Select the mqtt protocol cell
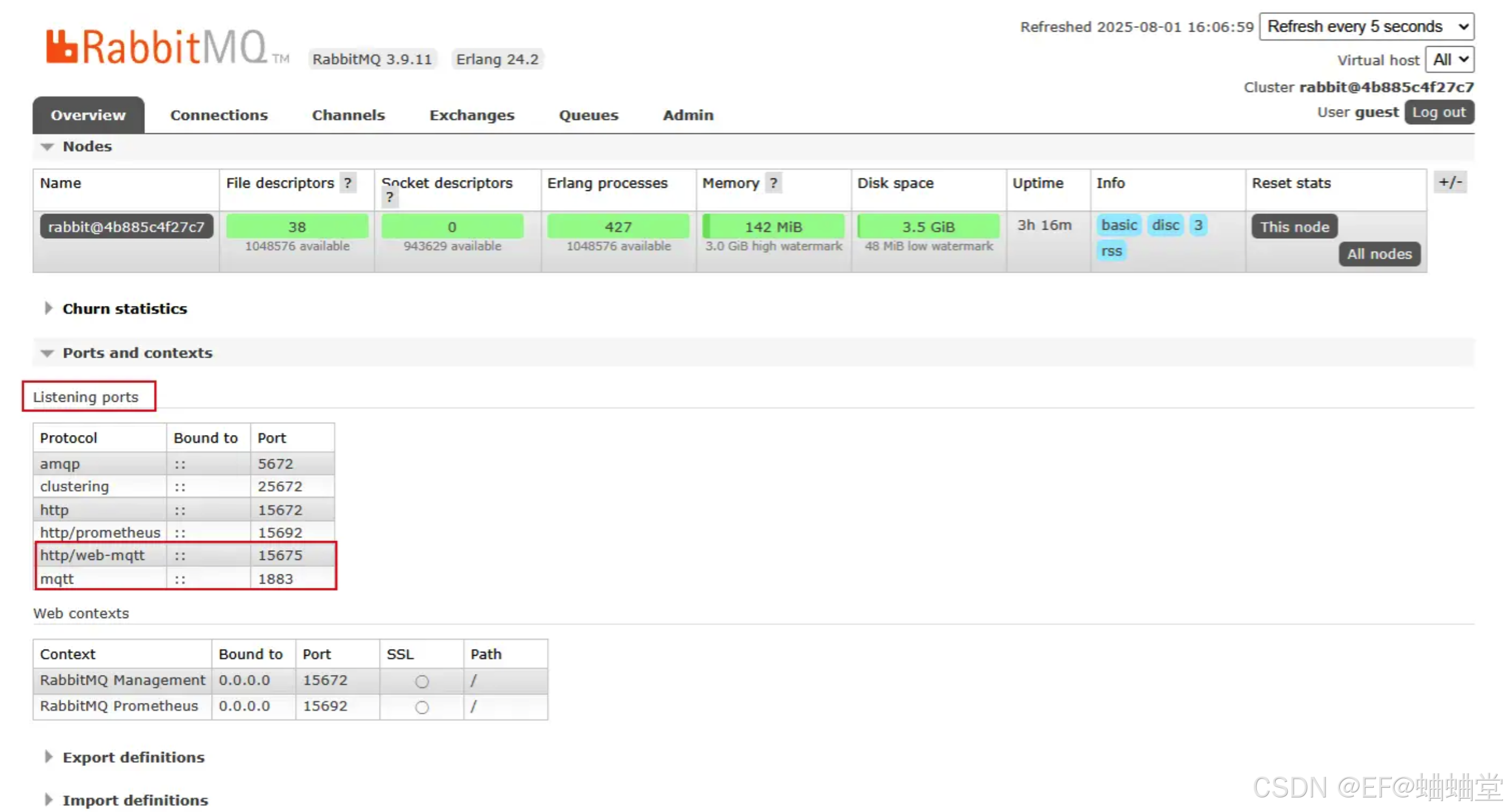The height and width of the screenshot is (812, 1506). 100,579
